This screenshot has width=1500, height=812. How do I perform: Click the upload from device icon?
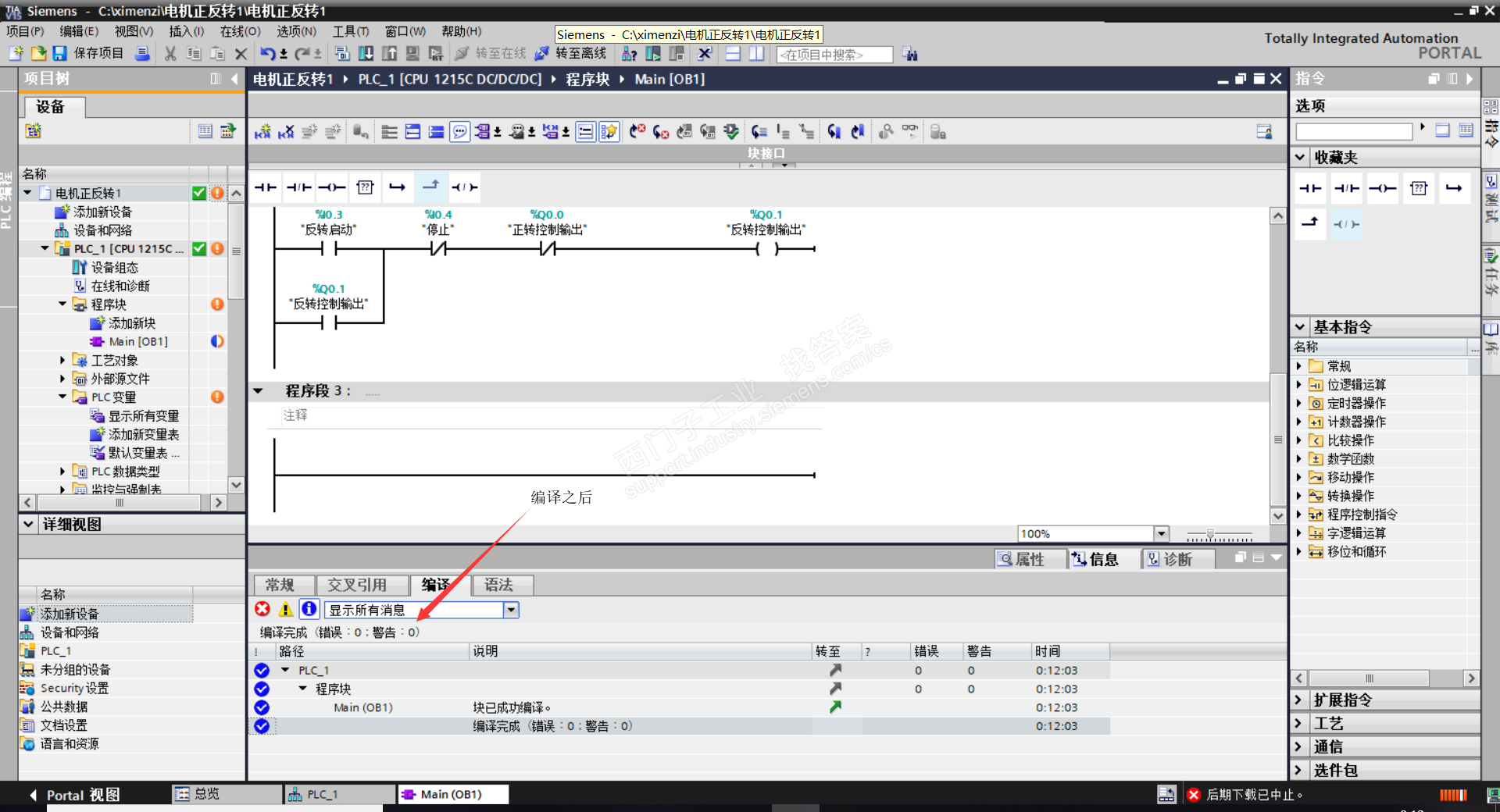389,54
